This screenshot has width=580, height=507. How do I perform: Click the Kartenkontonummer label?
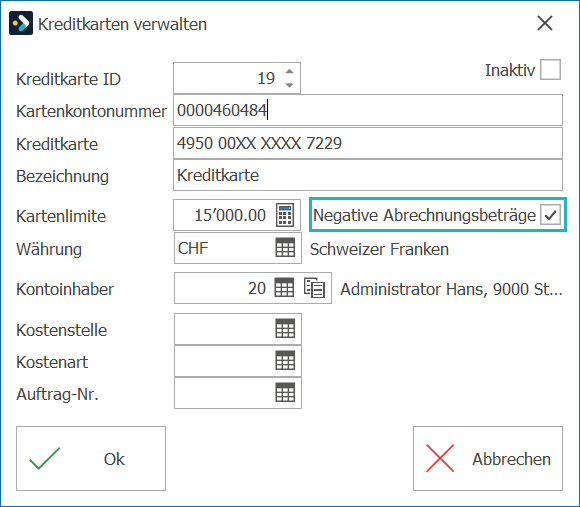91,111
